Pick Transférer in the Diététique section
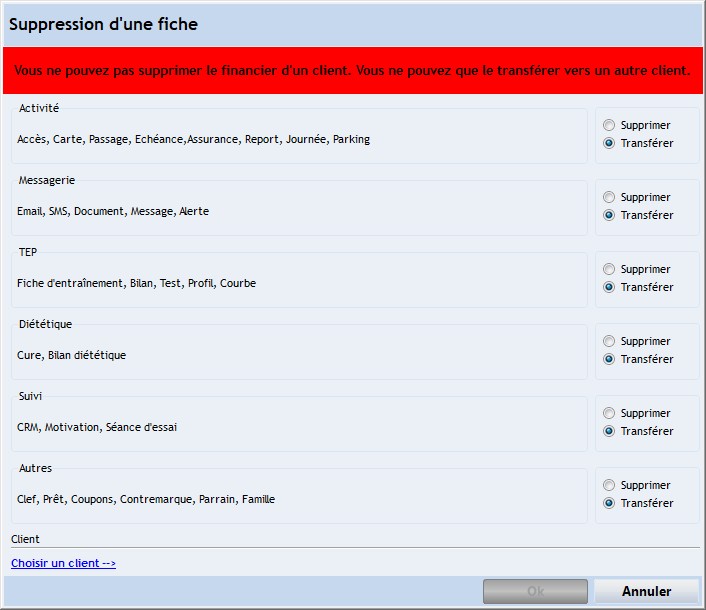Viewport: 706px width, 610px height. point(609,360)
